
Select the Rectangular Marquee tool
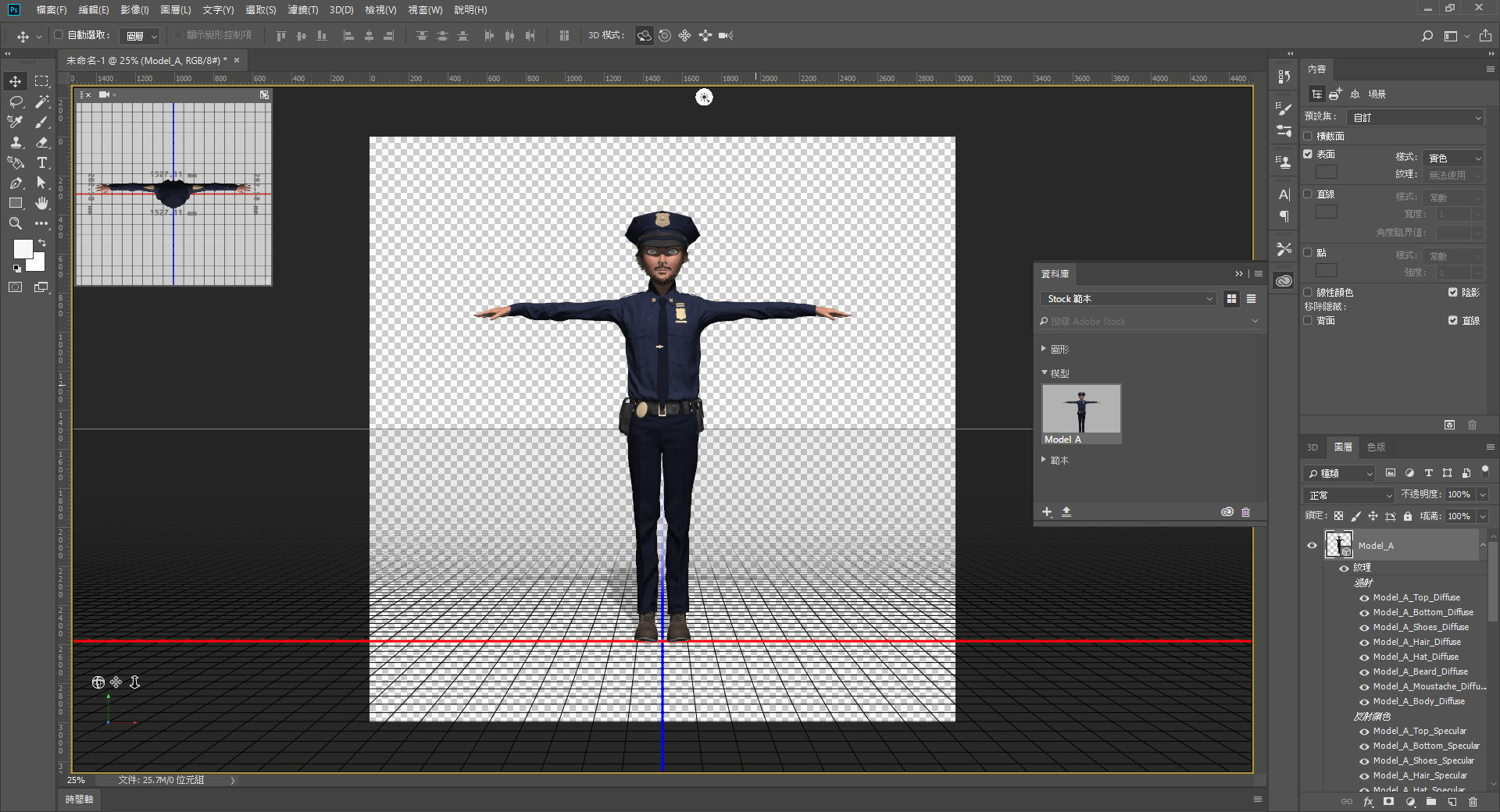point(41,81)
